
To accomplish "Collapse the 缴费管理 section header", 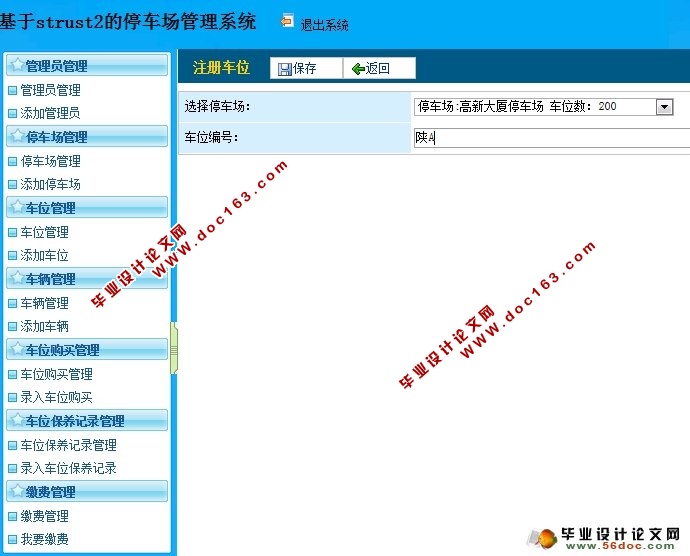I will pos(87,491).
